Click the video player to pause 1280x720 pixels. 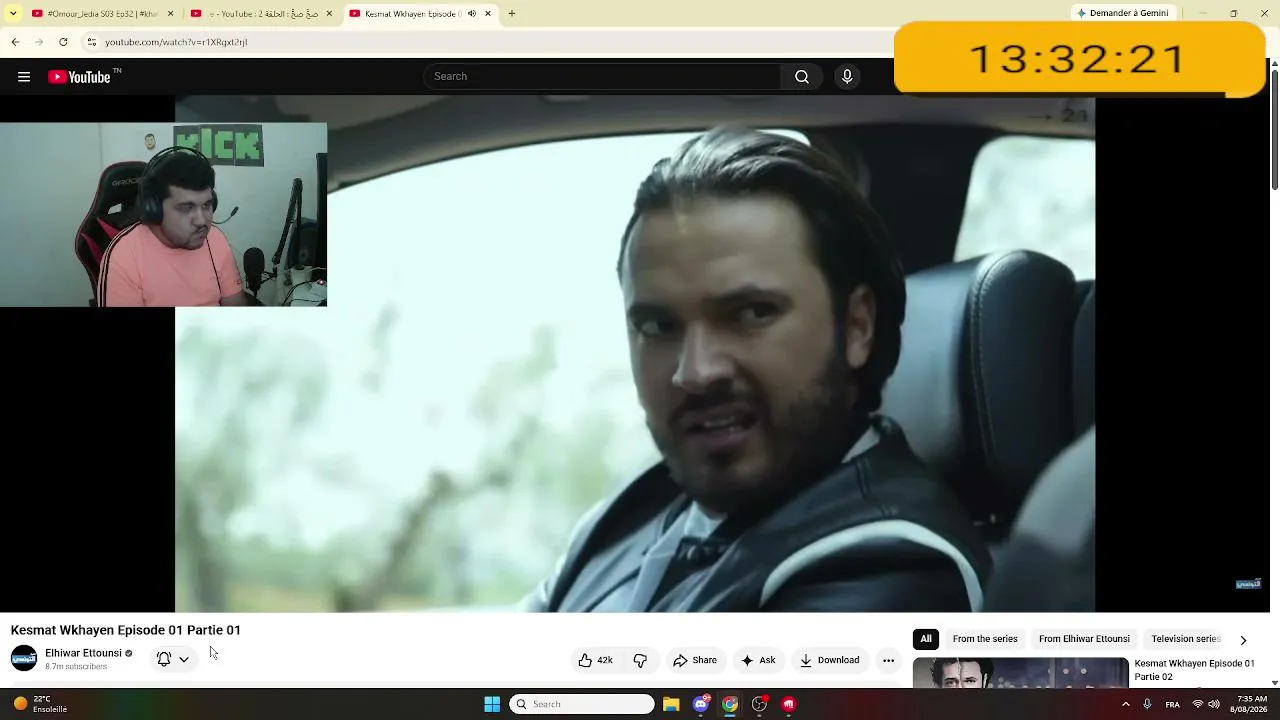pos(635,354)
